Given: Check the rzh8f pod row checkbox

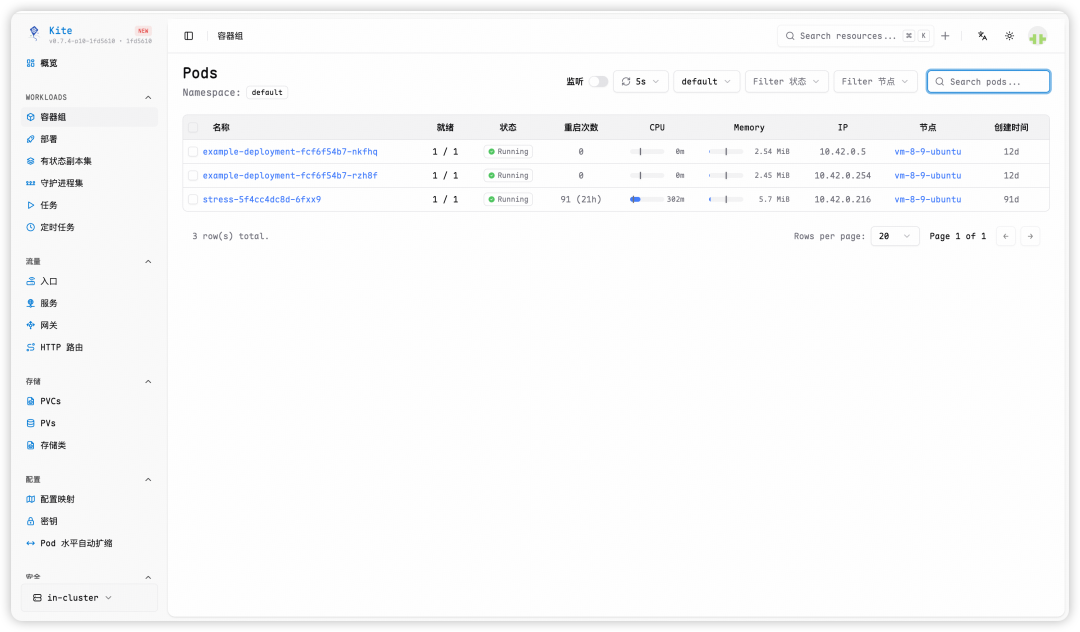Looking at the screenshot, I should pos(193,176).
